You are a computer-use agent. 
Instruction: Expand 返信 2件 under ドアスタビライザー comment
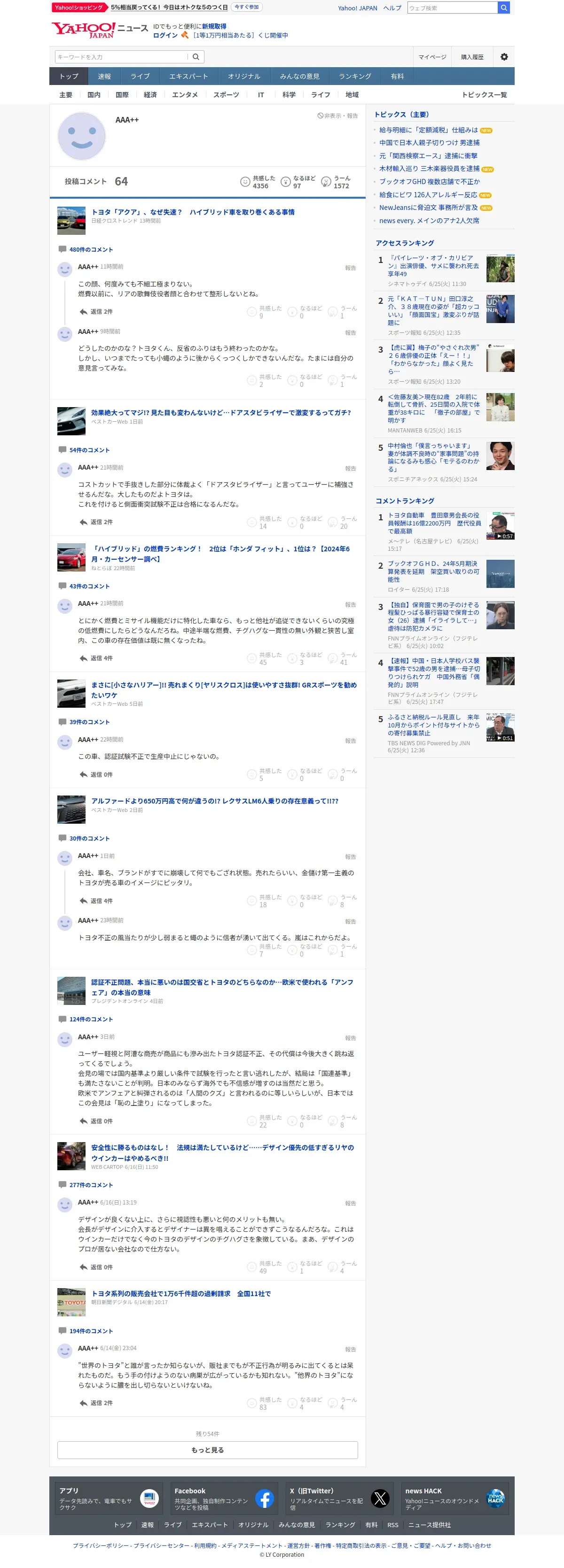(96, 522)
